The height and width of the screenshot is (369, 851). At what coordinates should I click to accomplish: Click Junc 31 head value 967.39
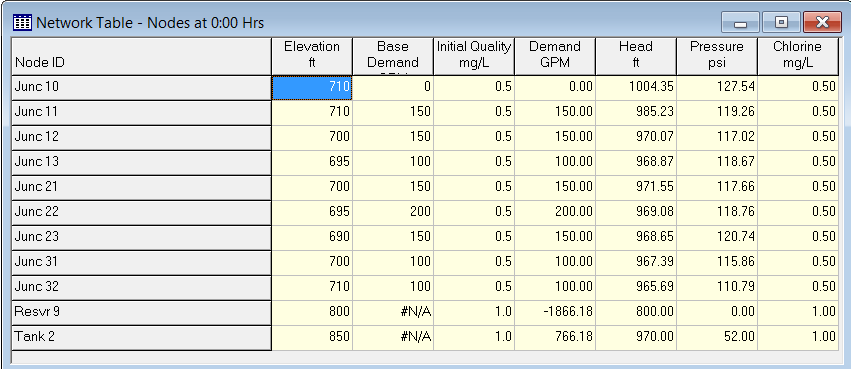click(636, 263)
